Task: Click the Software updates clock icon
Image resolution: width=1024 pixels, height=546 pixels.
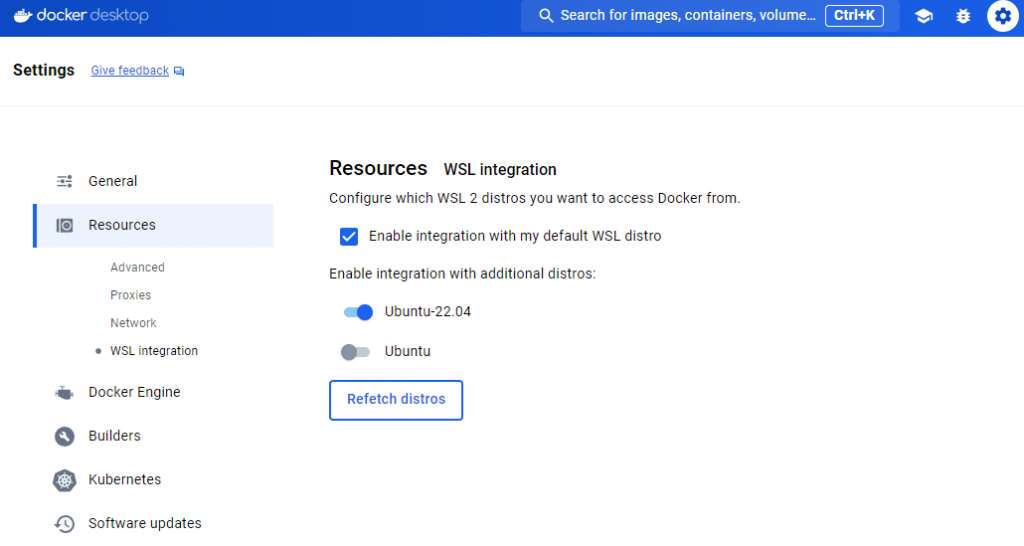Action: (65, 524)
